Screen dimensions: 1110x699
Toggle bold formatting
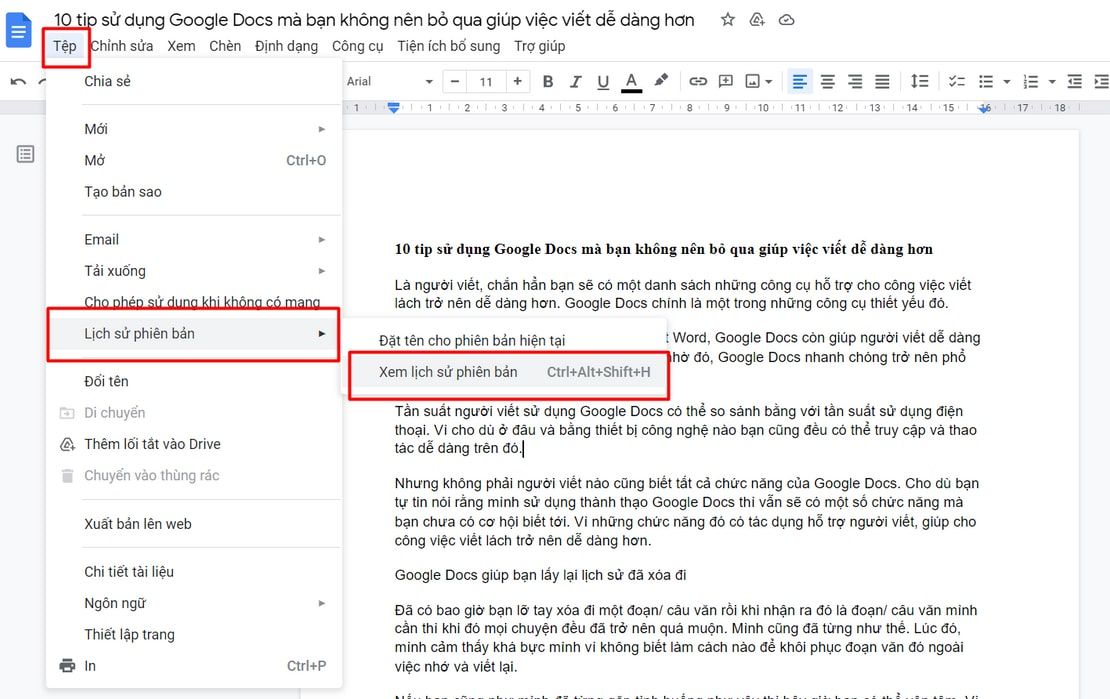(x=547, y=81)
